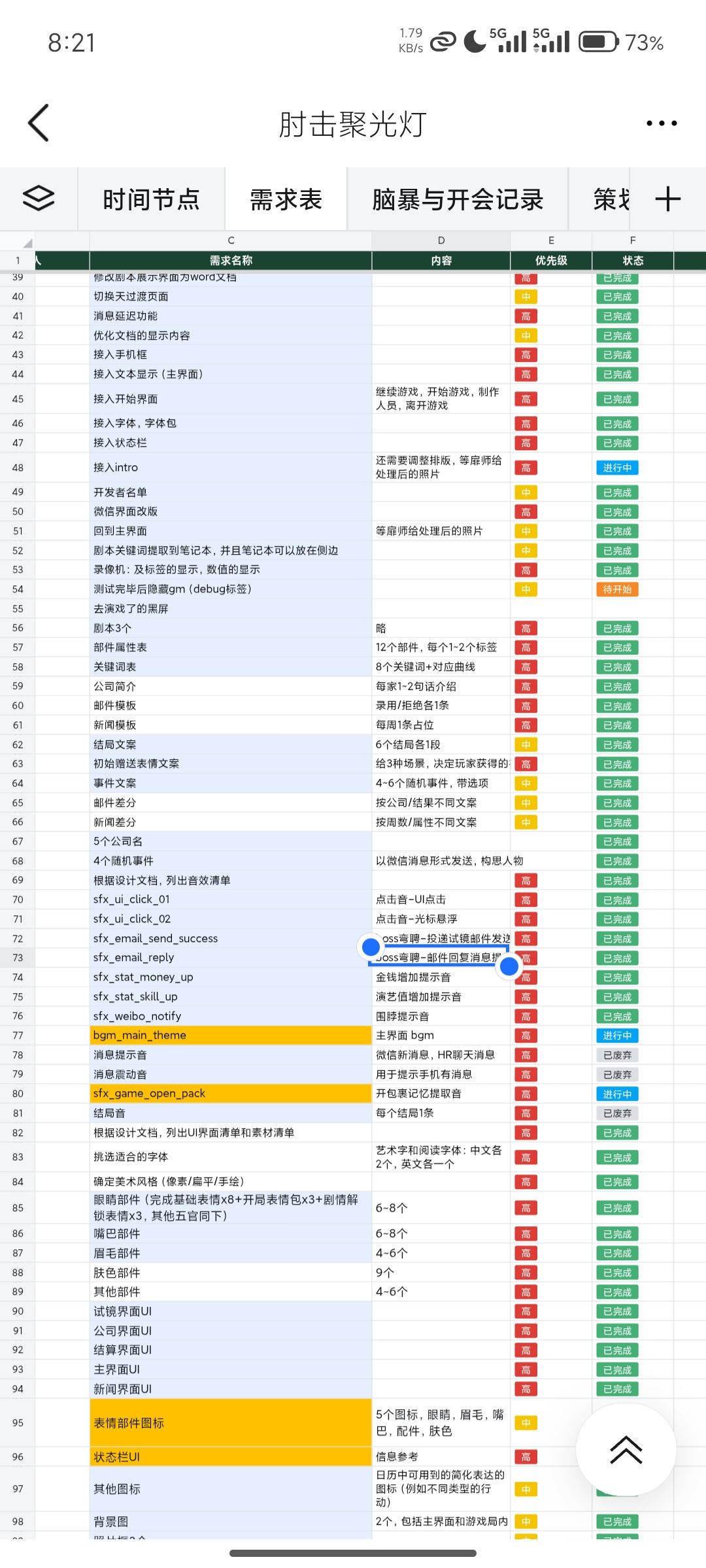
Task: Select the 其他图标 cell
Action: click(x=231, y=1489)
